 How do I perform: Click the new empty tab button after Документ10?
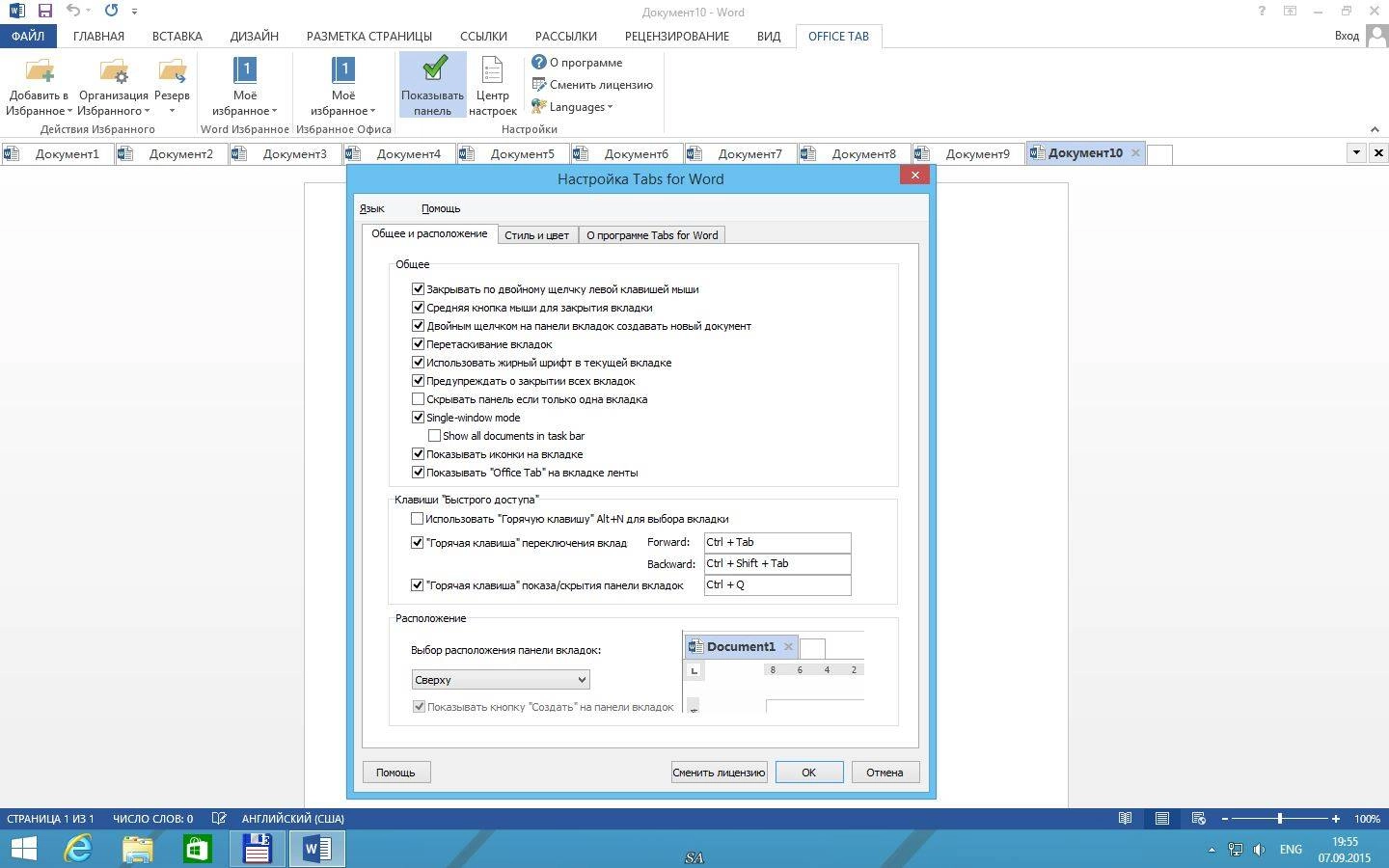click(1159, 154)
